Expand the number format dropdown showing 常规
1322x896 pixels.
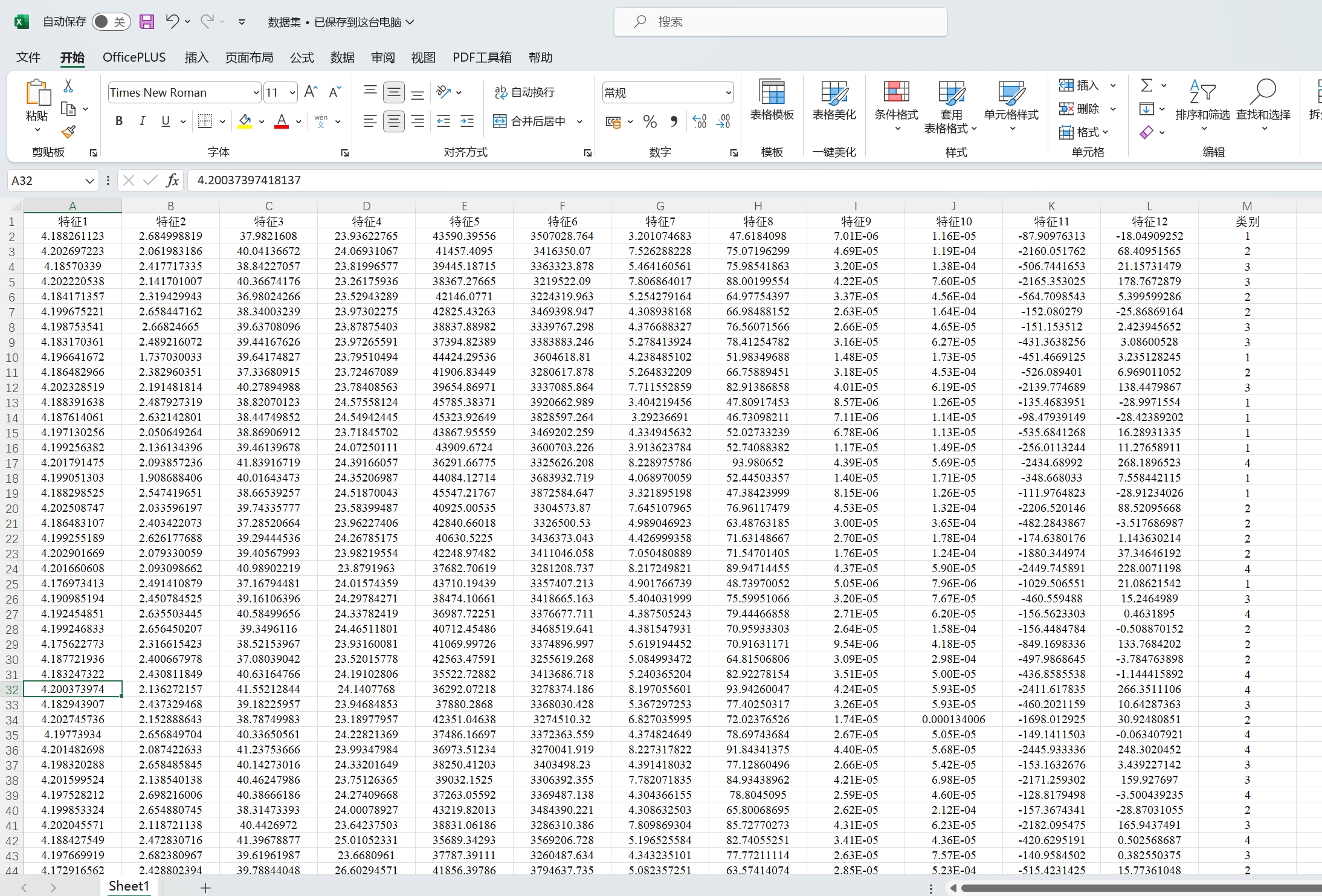click(728, 92)
